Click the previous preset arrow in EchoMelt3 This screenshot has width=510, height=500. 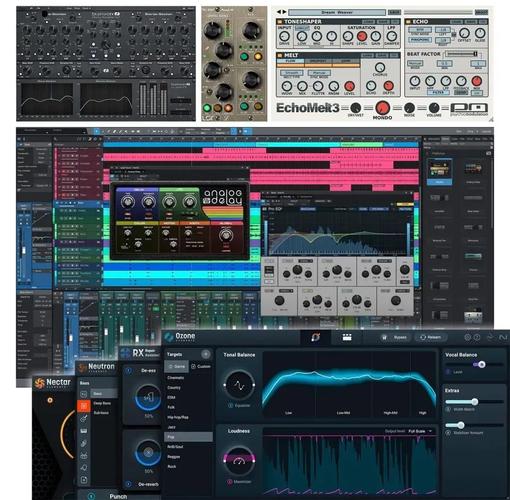[x=279, y=12]
